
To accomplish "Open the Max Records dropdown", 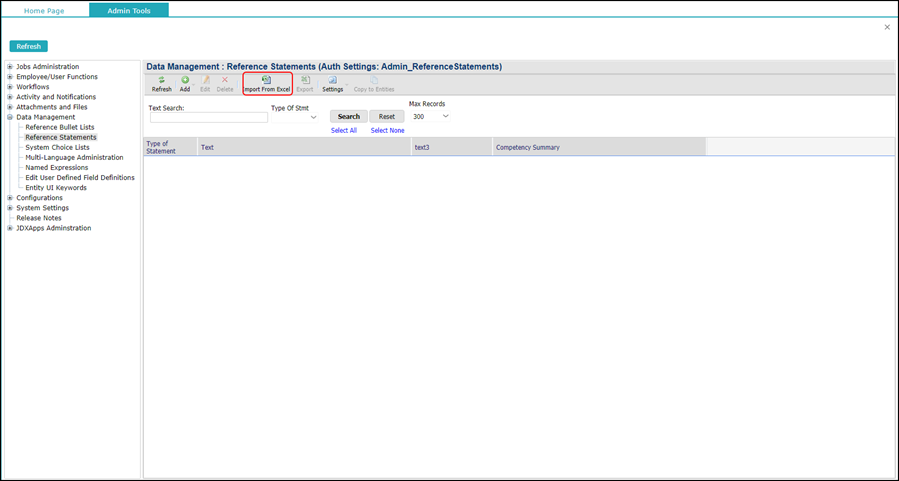I will point(445,116).
